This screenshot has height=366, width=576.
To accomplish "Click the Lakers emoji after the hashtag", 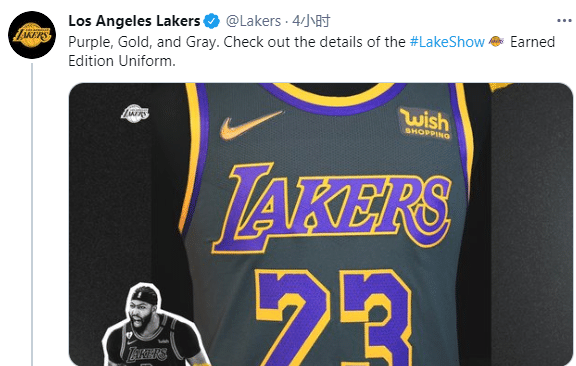I will click(496, 42).
